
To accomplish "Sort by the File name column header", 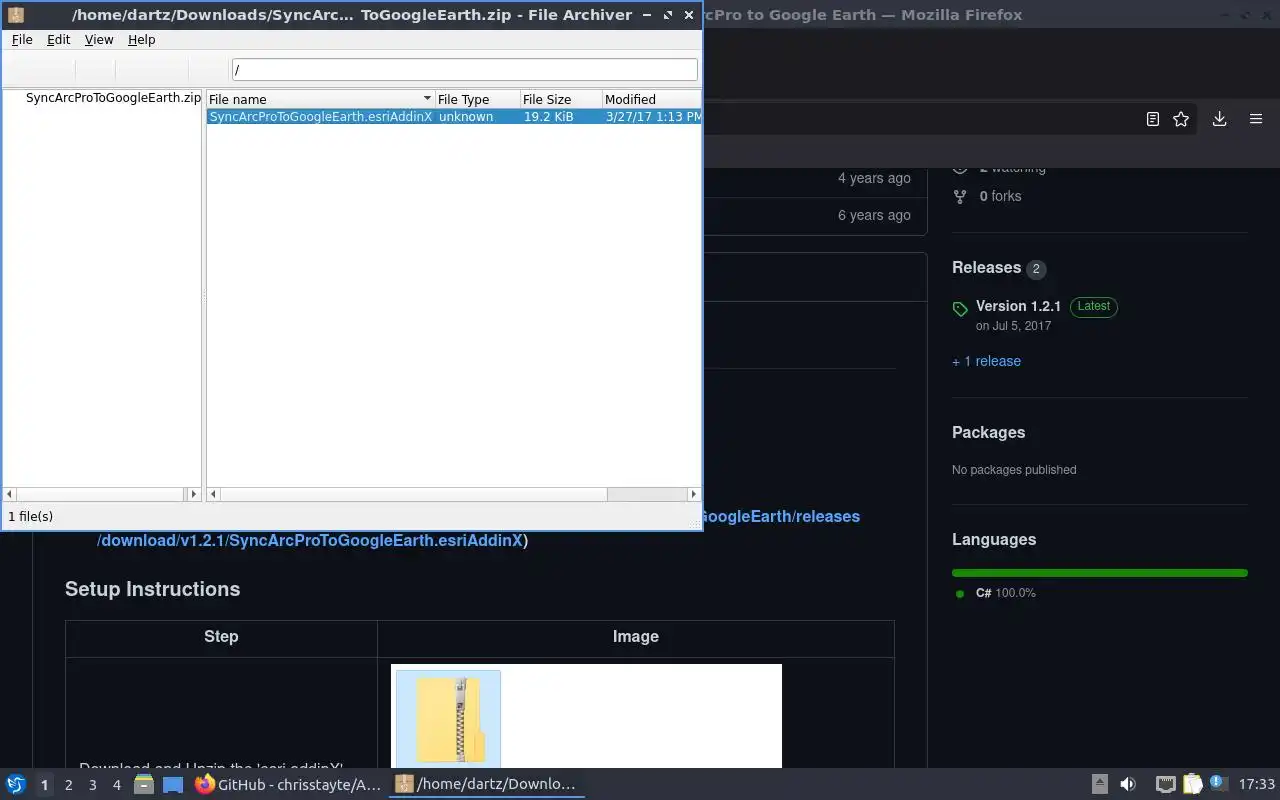I will tap(320, 99).
